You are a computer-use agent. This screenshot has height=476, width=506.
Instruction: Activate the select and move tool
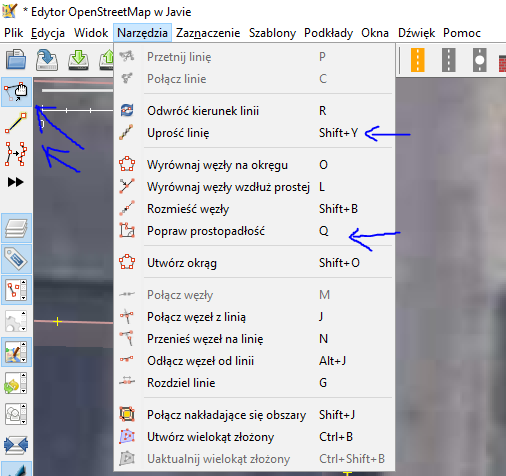(16, 92)
